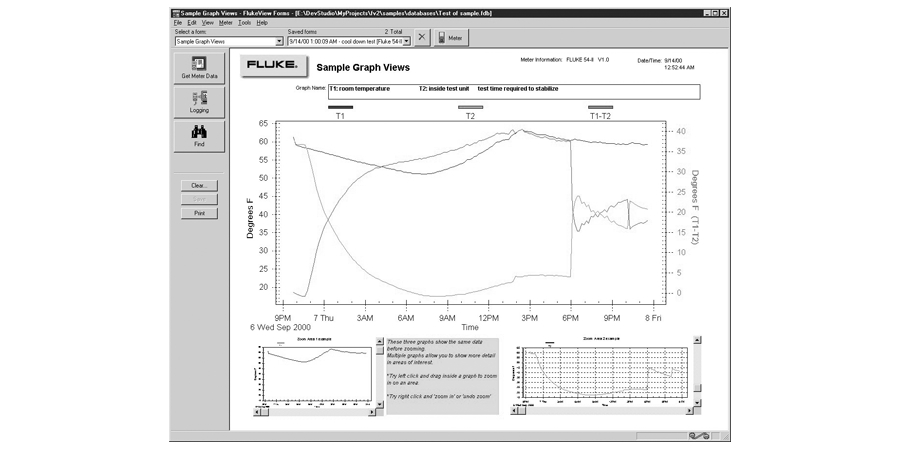Click the Print button
The image size is (900, 450).
pyautogui.click(x=199, y=213)
